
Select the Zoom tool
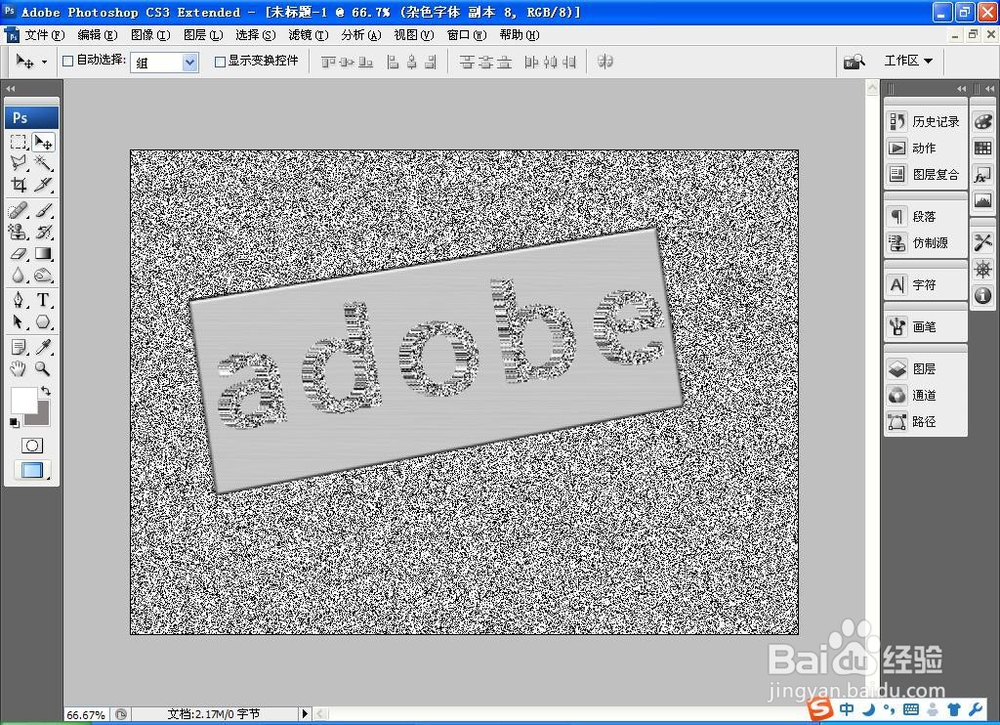43,369
